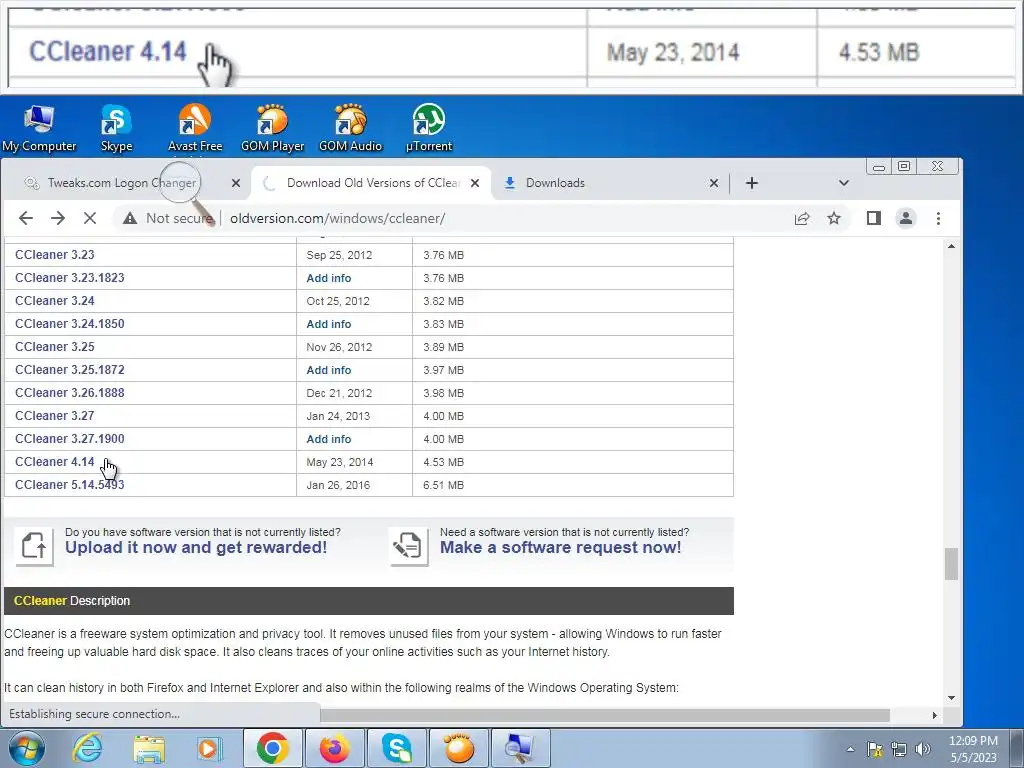Open Chrome profile menu
1024x768 pixels.
906,218
